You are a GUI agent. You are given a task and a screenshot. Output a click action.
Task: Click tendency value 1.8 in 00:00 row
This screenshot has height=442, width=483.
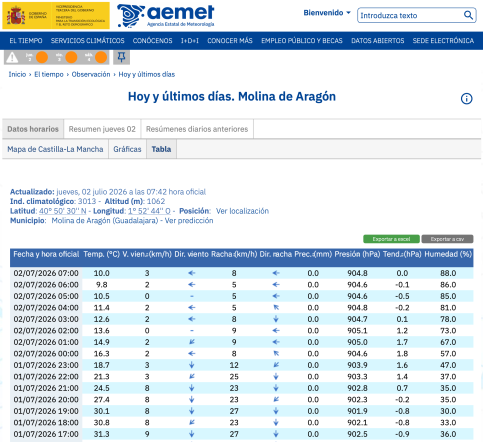[402, 354]
